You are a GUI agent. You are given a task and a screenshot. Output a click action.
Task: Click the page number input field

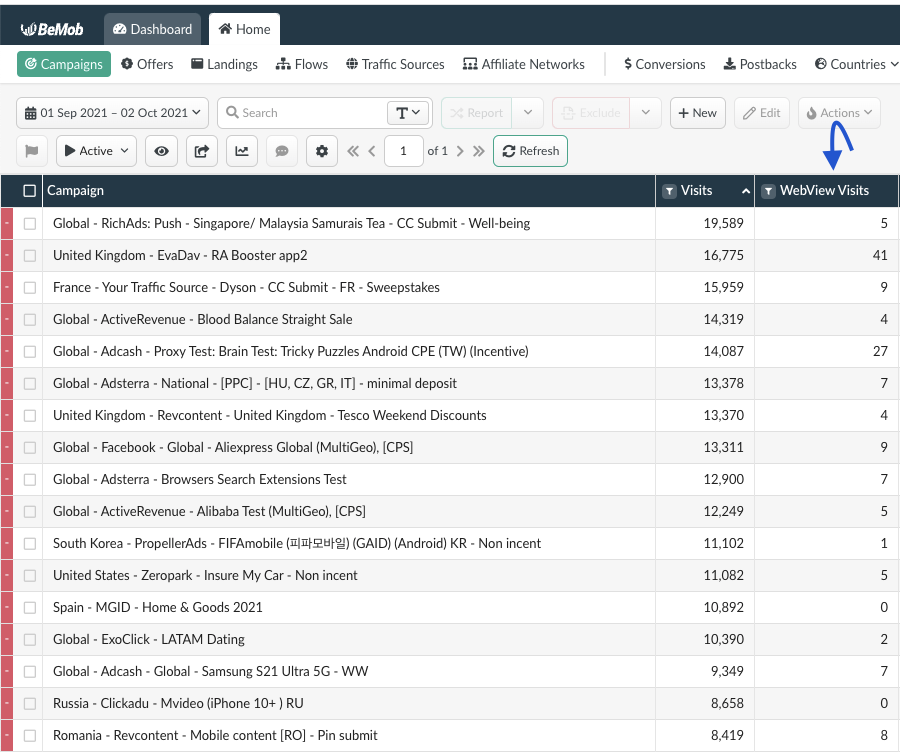click(404, 151)
